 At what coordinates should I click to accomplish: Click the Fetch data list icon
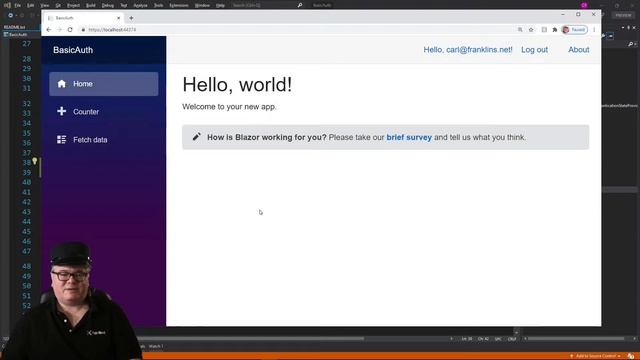coord(62,140)
